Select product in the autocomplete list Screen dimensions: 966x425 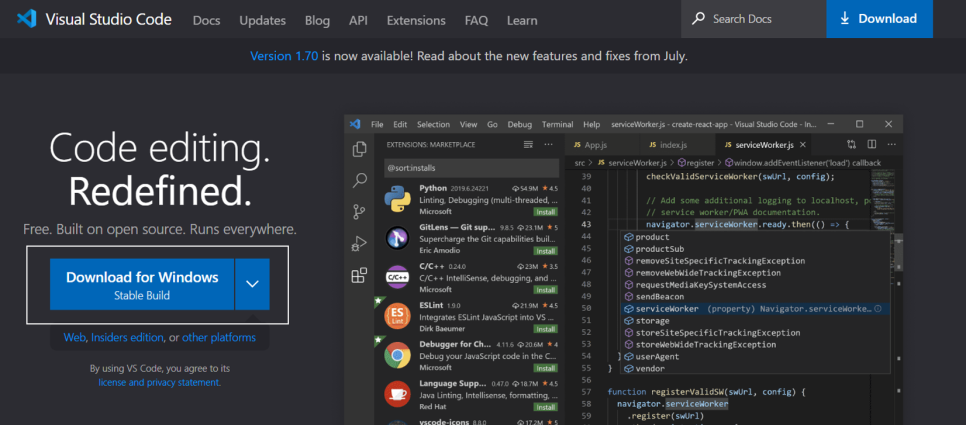pos(756,237)
